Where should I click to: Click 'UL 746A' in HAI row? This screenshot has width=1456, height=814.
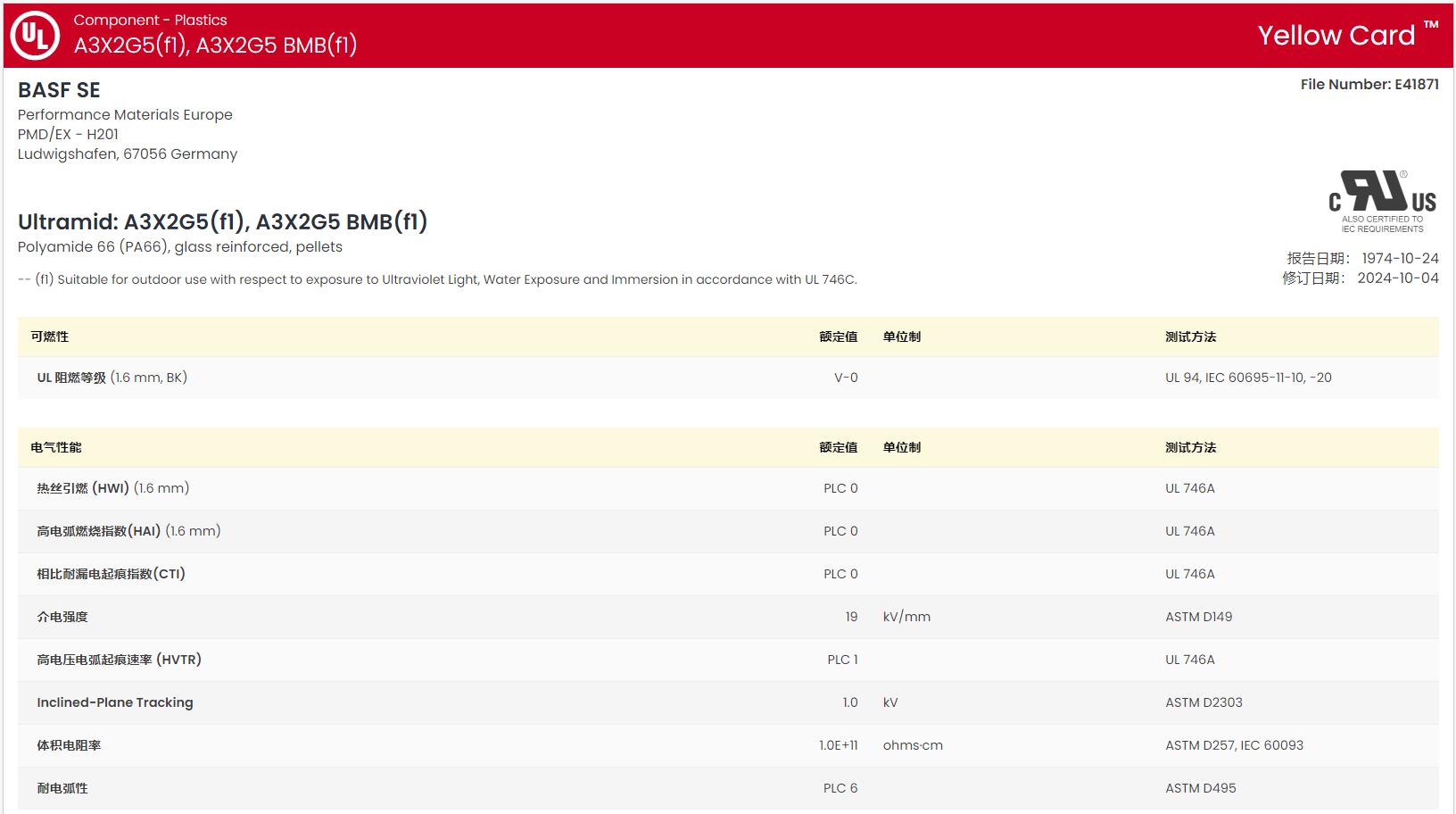tap(1190, 531)
